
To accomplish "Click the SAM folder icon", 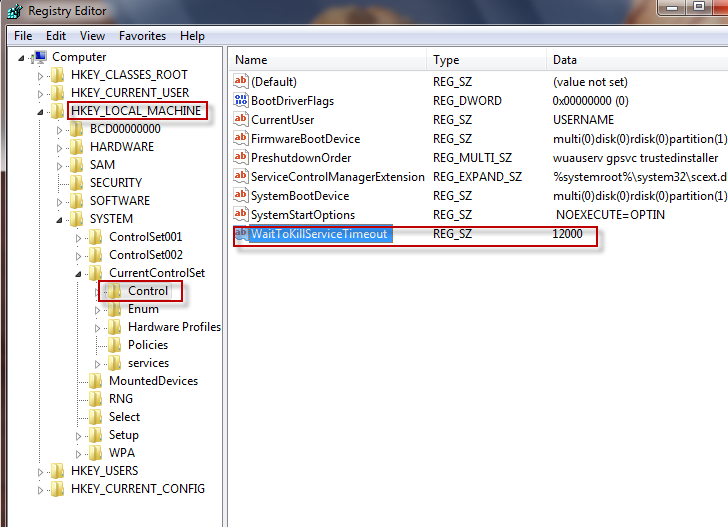I will click(x=76, y=165).
